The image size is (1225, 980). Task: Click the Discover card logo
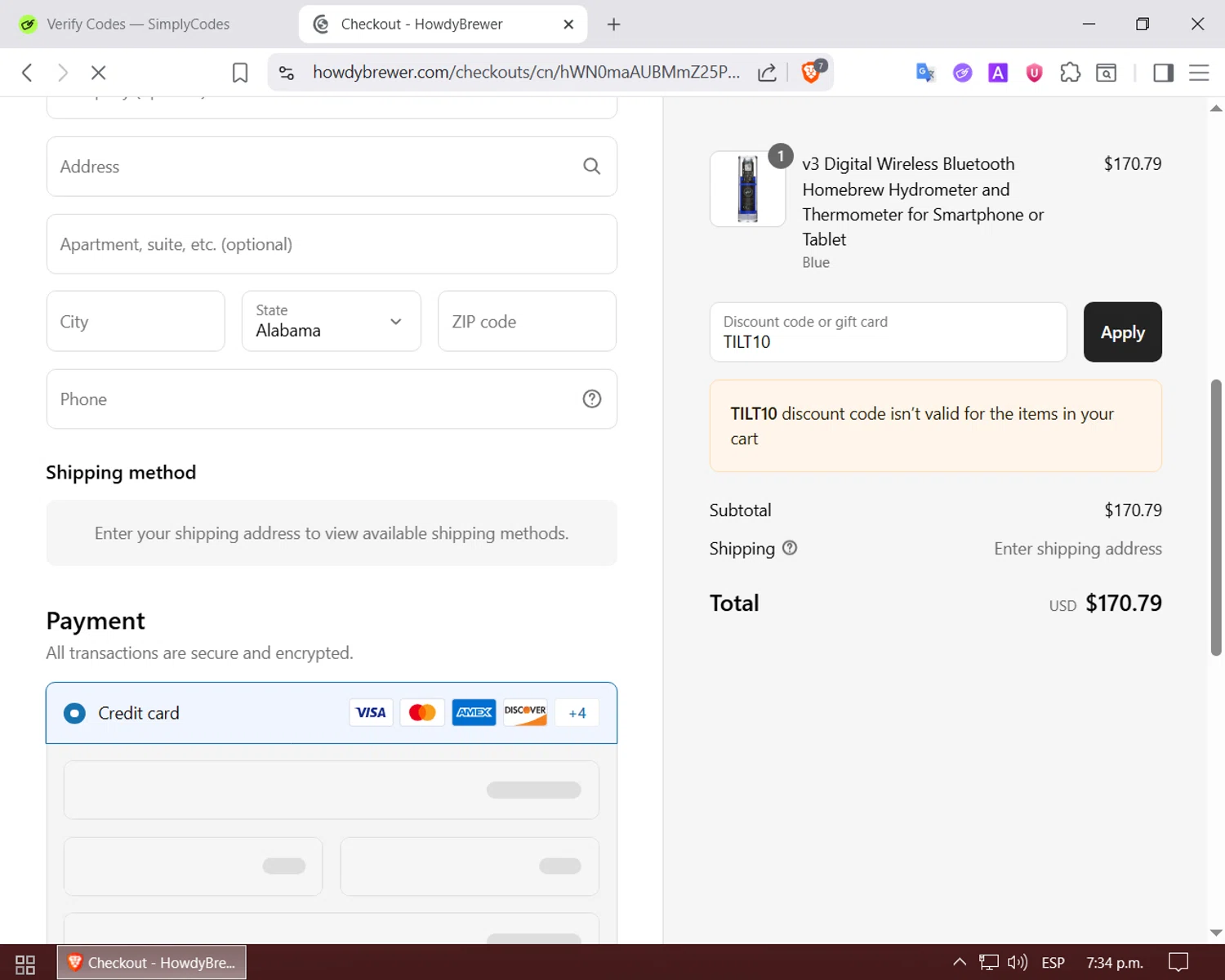pyautogui.click(x=525, y=713)
